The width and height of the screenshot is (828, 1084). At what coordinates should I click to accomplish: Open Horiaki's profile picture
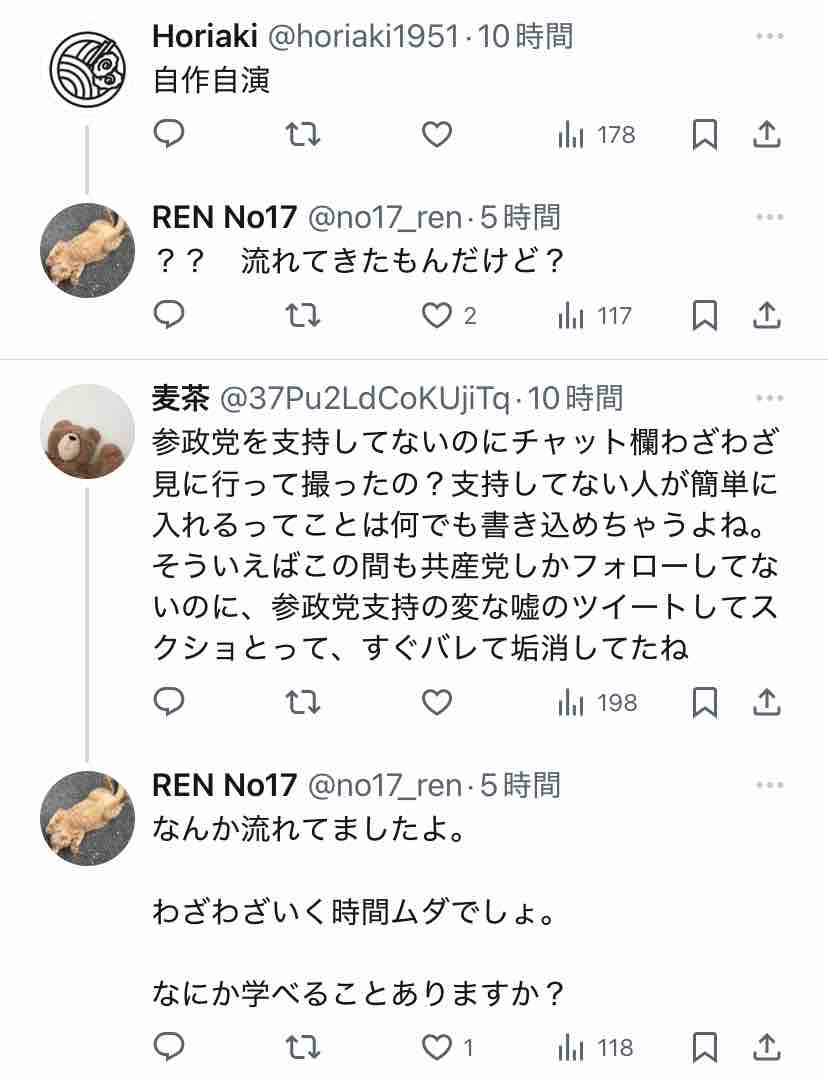(x=88, y=67)
